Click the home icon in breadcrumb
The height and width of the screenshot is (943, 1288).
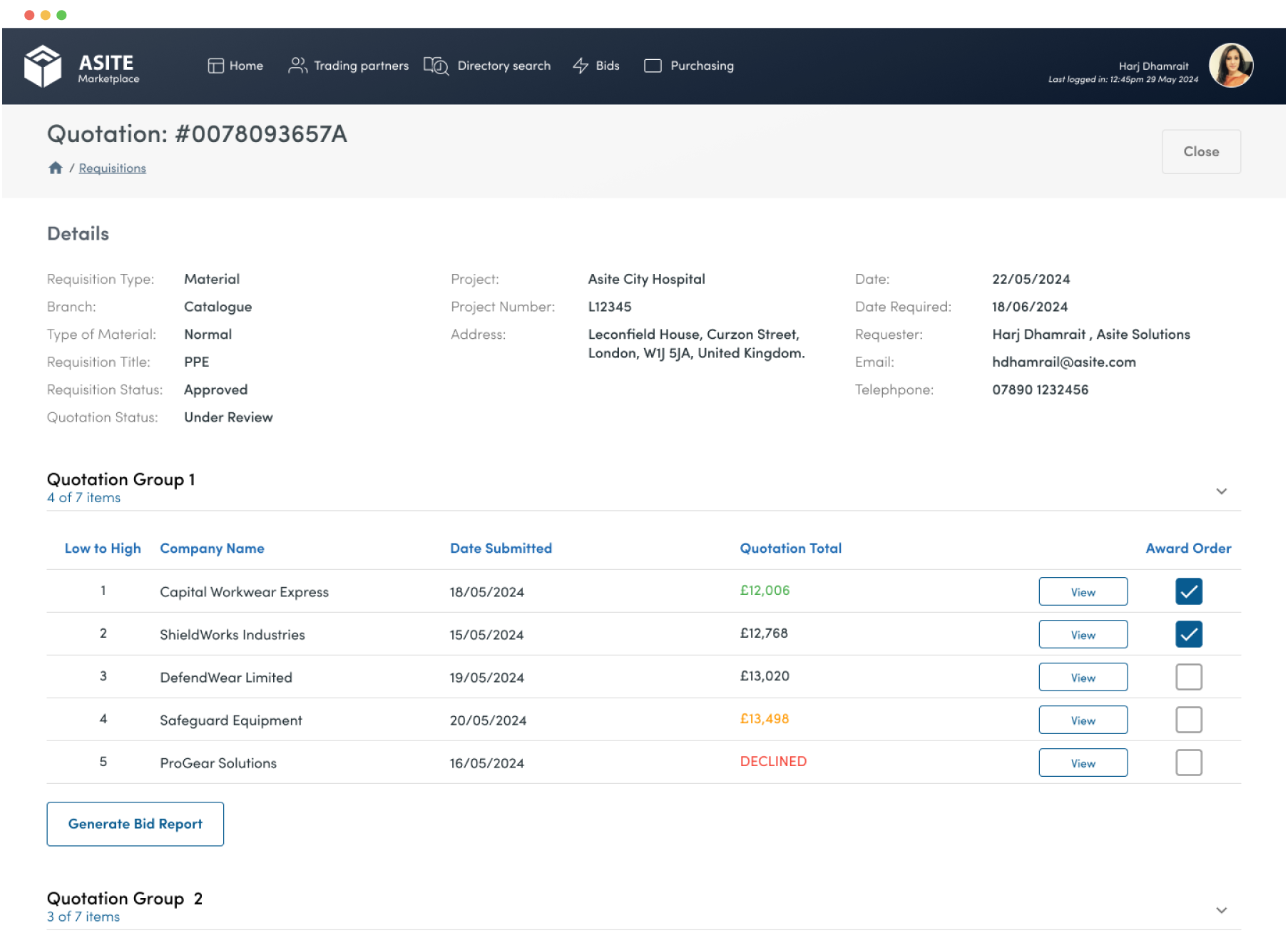[56, 168]
